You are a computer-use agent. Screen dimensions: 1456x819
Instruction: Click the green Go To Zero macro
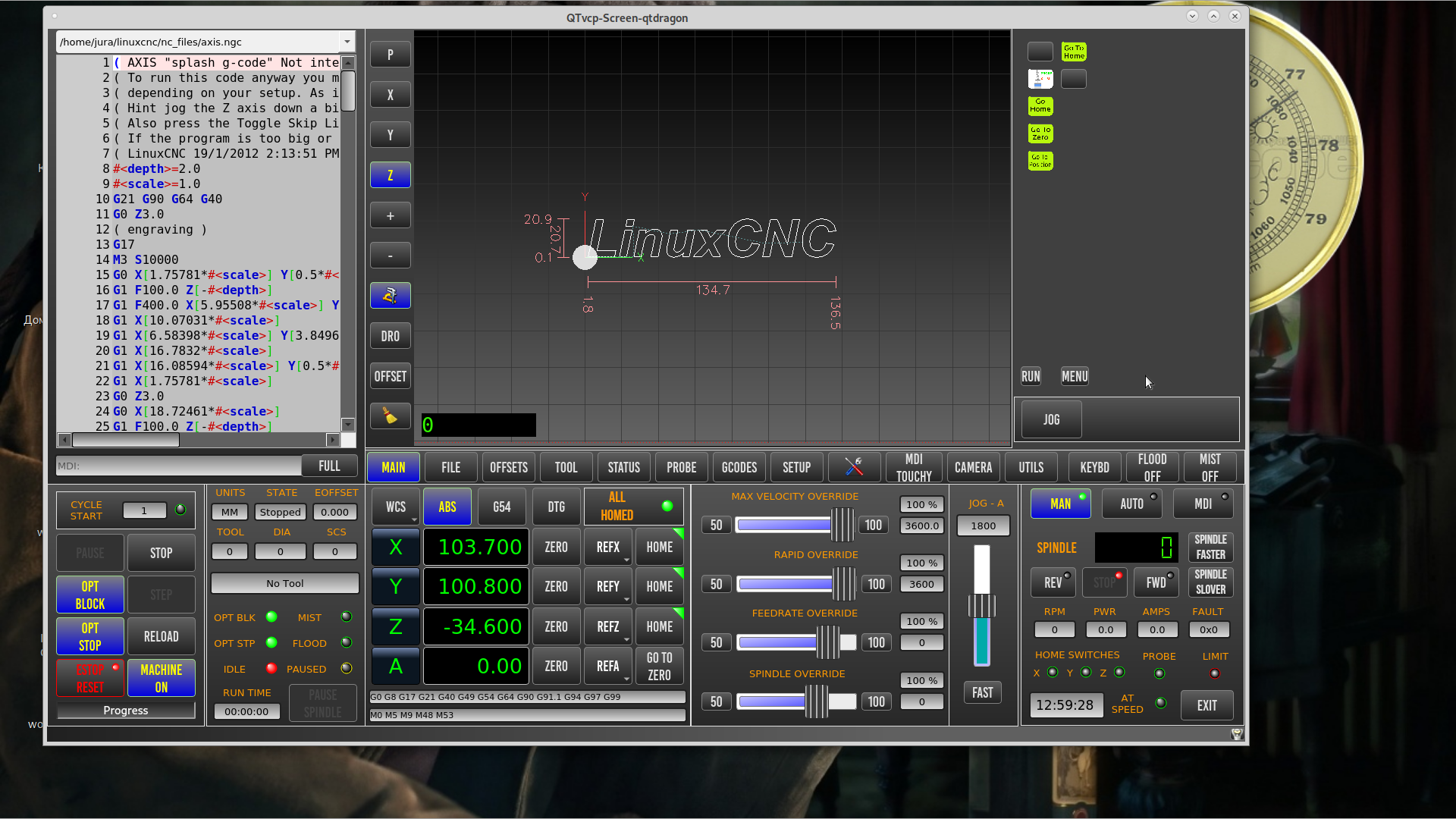click(x=1040, y=133)
